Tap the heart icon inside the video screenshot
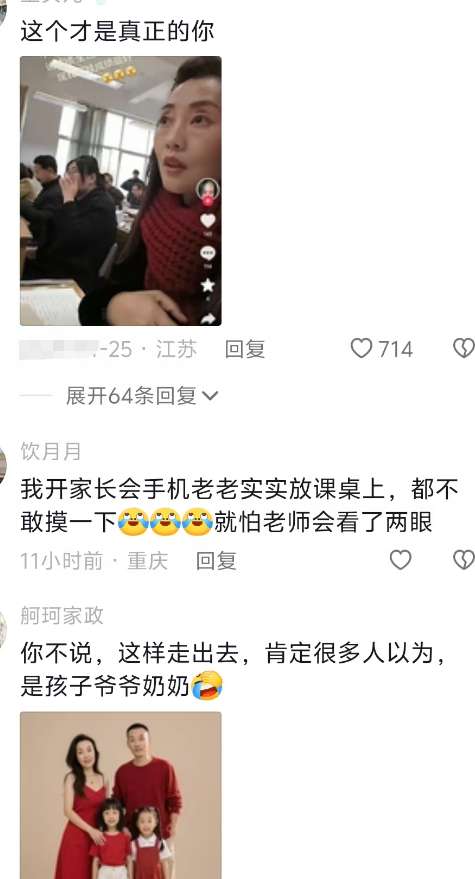The height and width of the screenshot is (879, 475). coord(208,220)
